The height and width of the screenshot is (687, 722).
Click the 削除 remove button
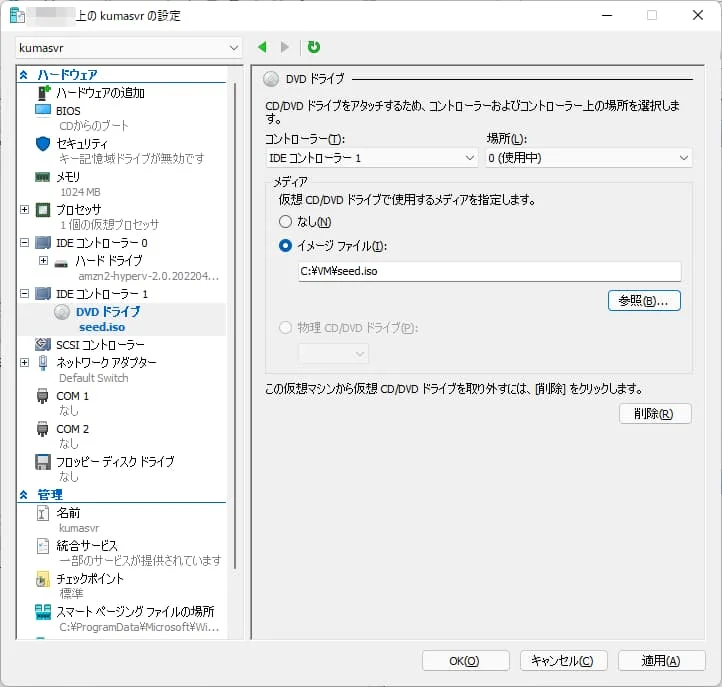click(655, 414)
